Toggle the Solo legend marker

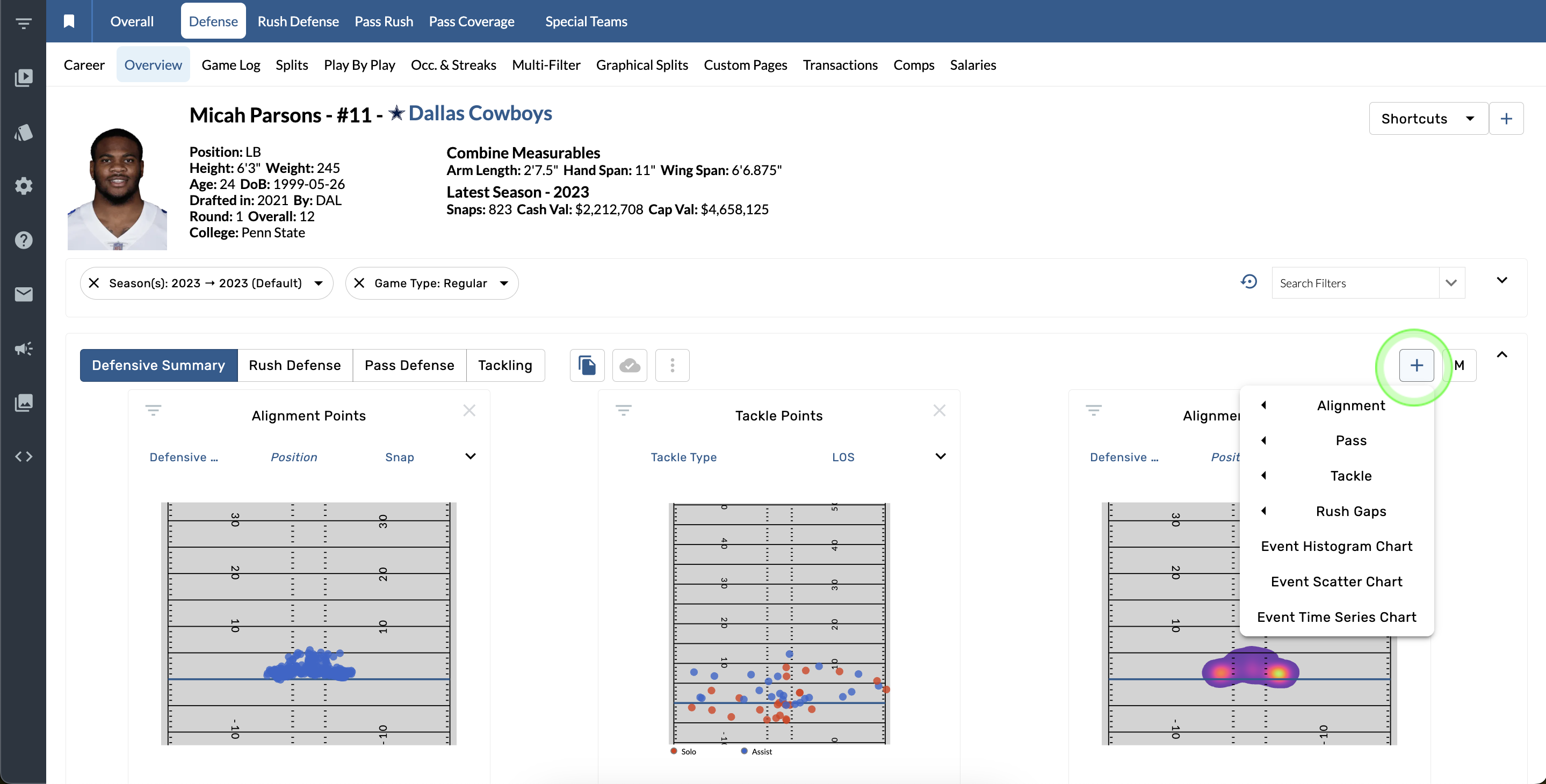tap(674, 751)
